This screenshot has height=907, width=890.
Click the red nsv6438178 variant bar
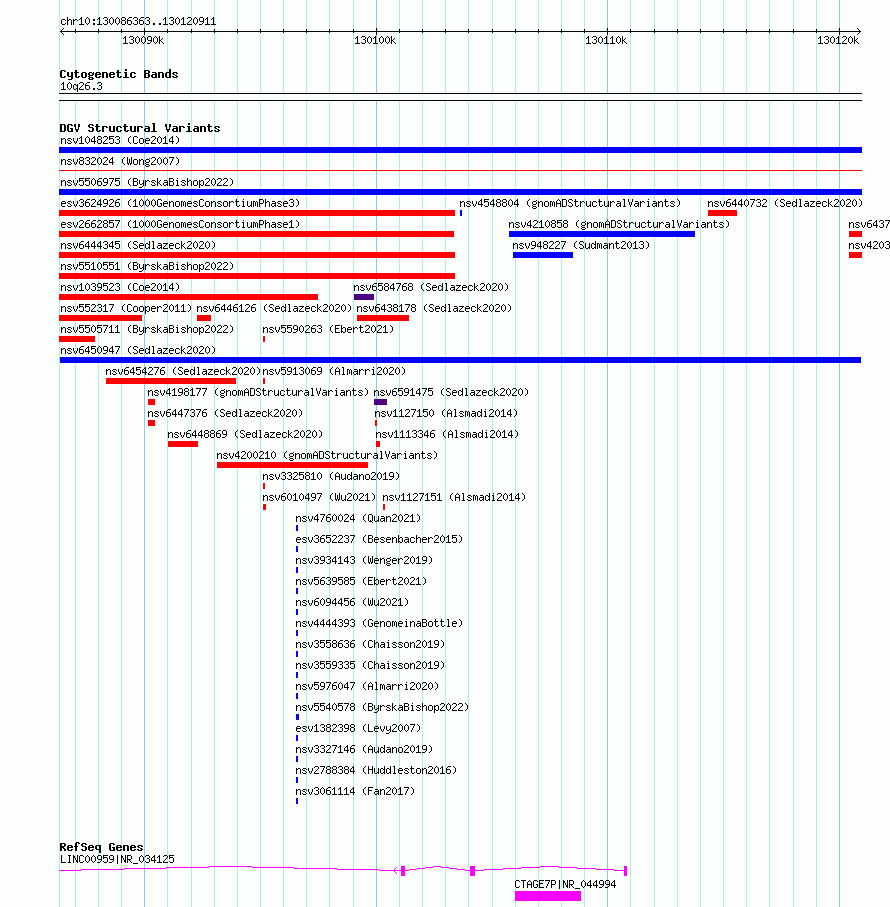[x=382, y=318]
